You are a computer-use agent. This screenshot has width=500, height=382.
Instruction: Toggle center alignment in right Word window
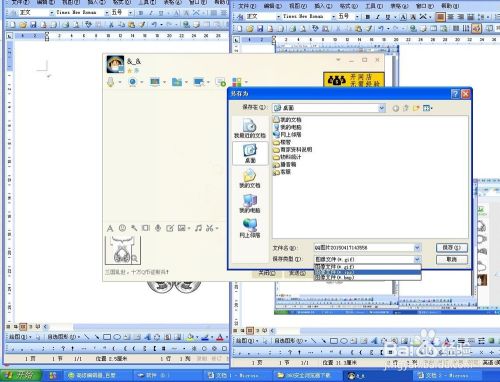[x=451, y=16]
